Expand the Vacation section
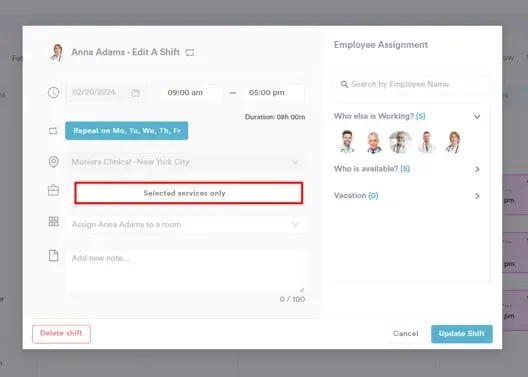Viewport: 528px width, 377px height. pyautogui.click(x=477, y=196)
